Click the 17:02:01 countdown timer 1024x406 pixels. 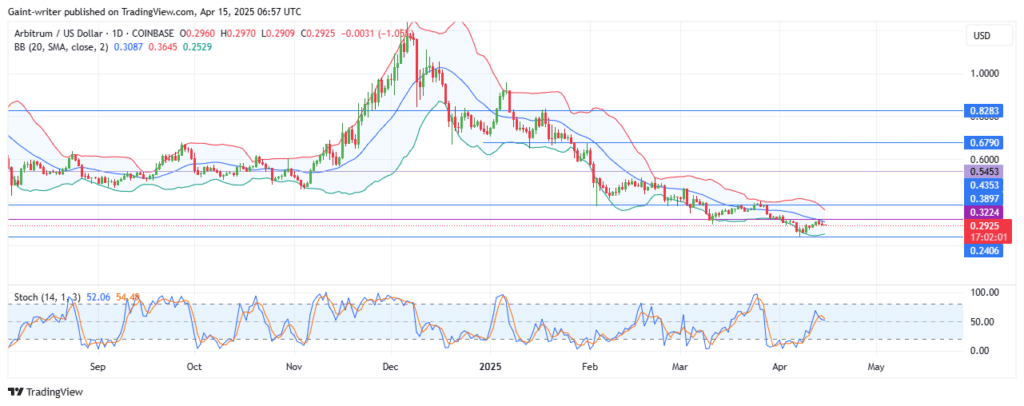989,238
